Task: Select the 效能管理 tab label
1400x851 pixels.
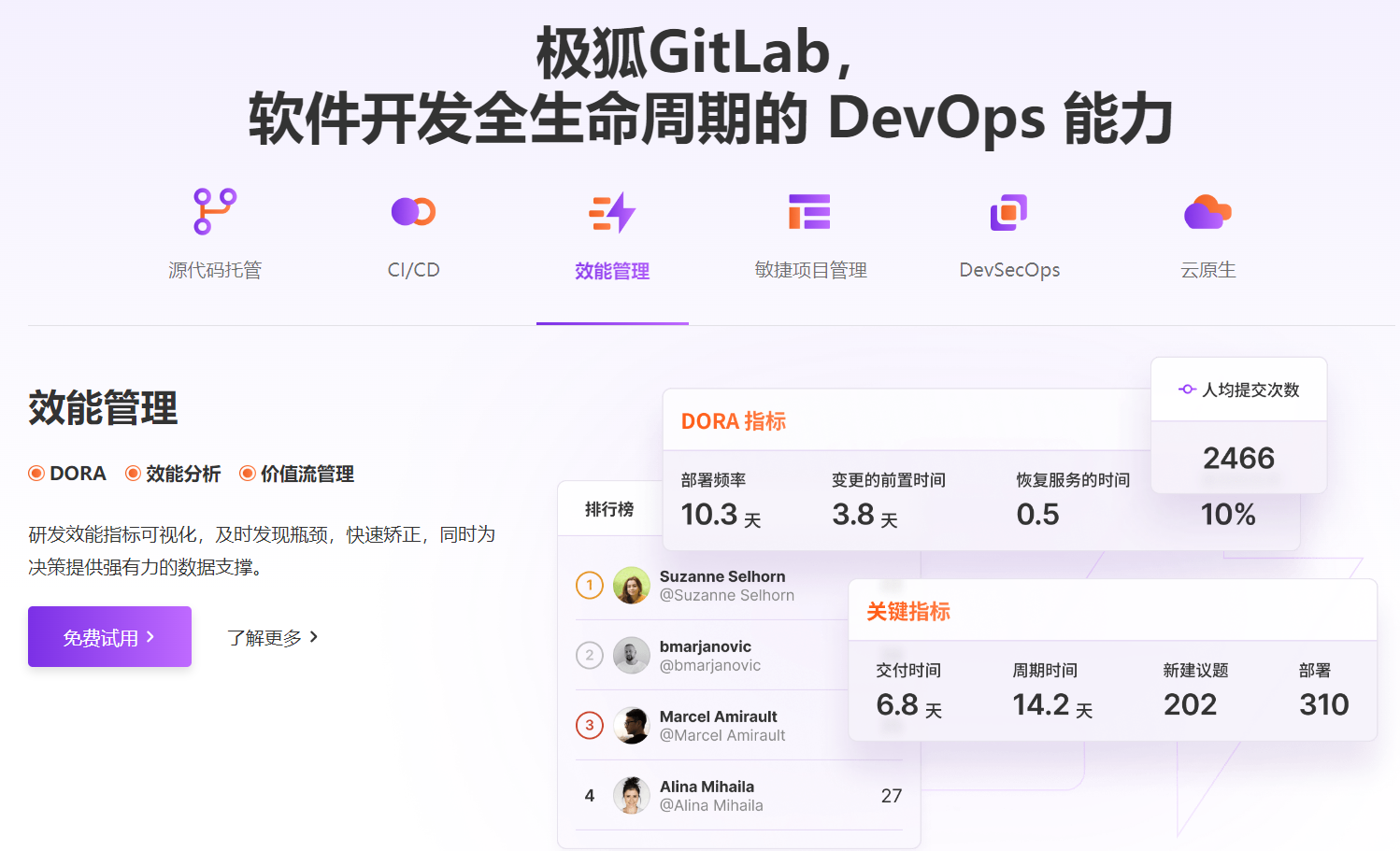Action: pos(612,271)
